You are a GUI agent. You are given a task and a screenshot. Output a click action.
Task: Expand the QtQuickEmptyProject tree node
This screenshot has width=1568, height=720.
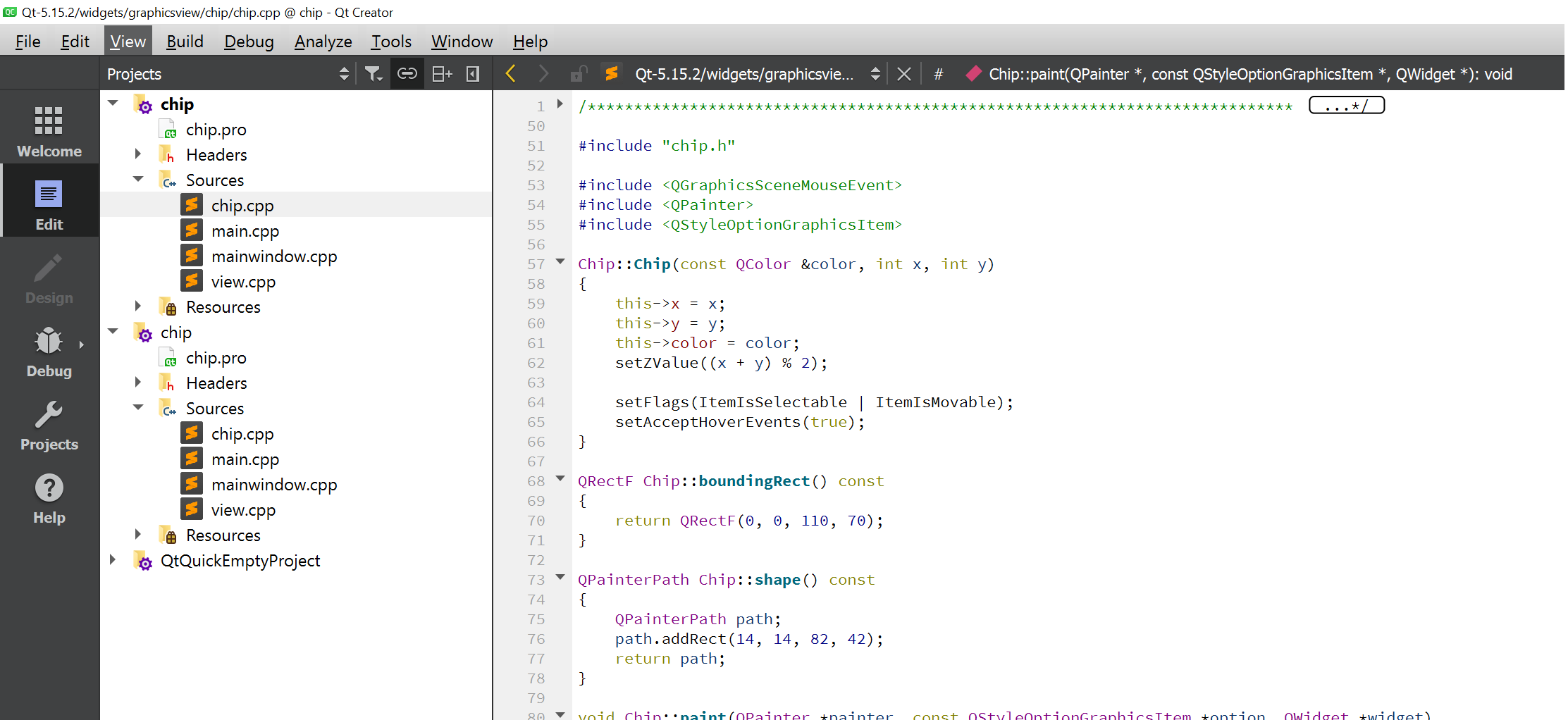coord(113,560)
